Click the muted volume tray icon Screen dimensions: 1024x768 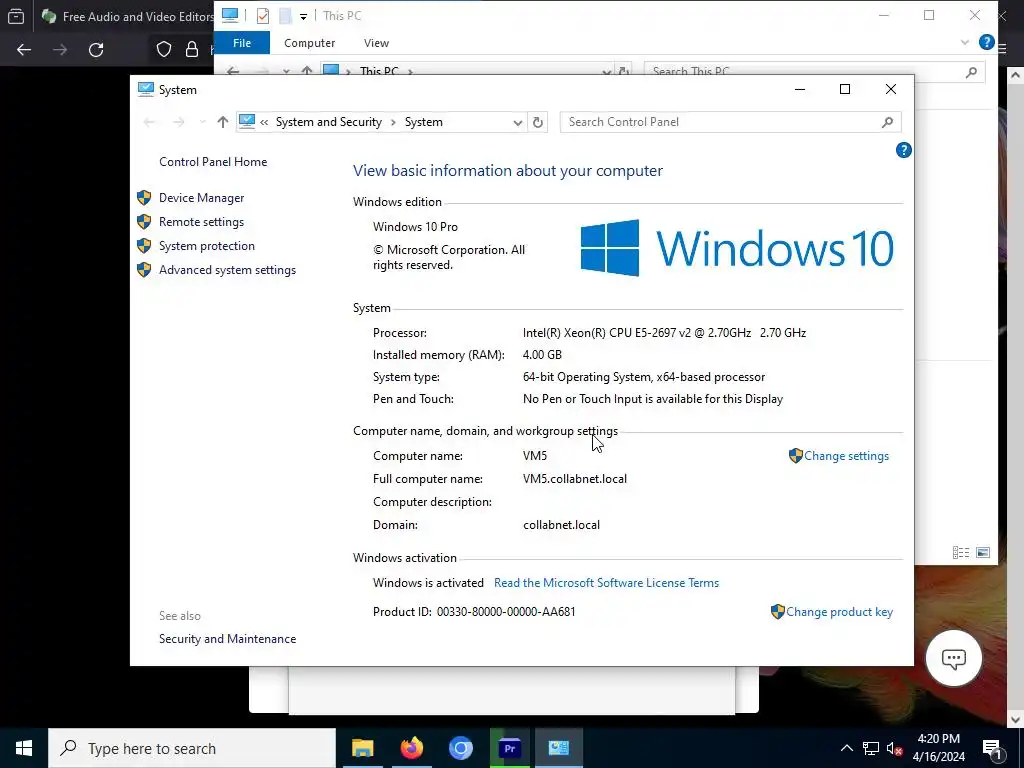point(895,748)
